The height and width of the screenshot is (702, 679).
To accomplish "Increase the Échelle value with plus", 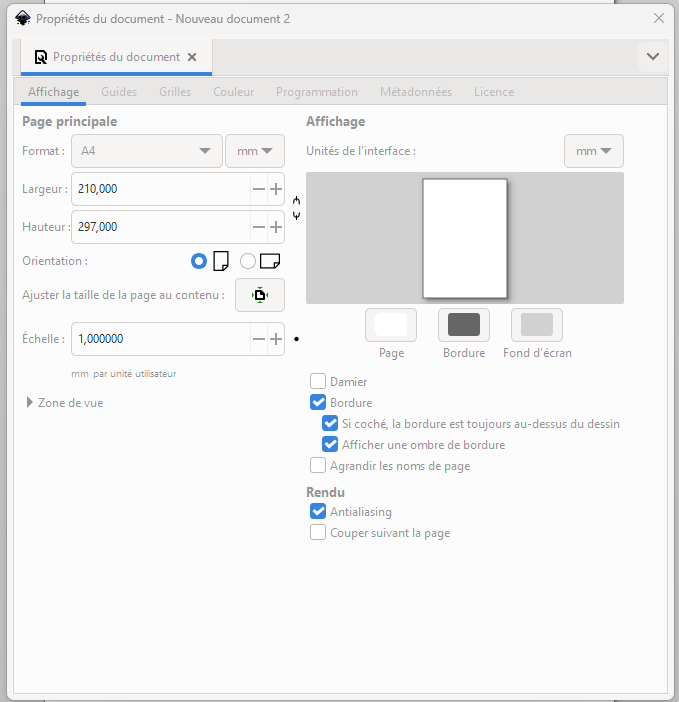I will tap(276, 339).
